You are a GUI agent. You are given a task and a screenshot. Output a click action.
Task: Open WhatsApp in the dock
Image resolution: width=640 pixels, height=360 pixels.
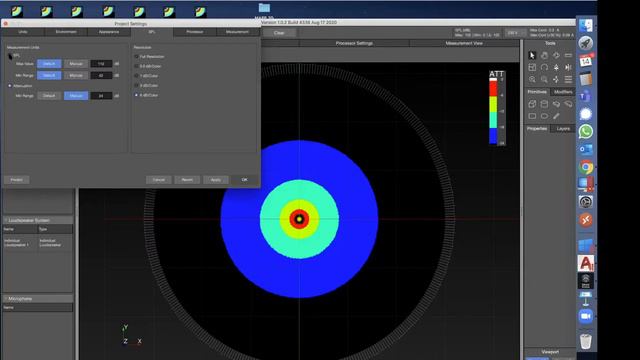point(586,131)
